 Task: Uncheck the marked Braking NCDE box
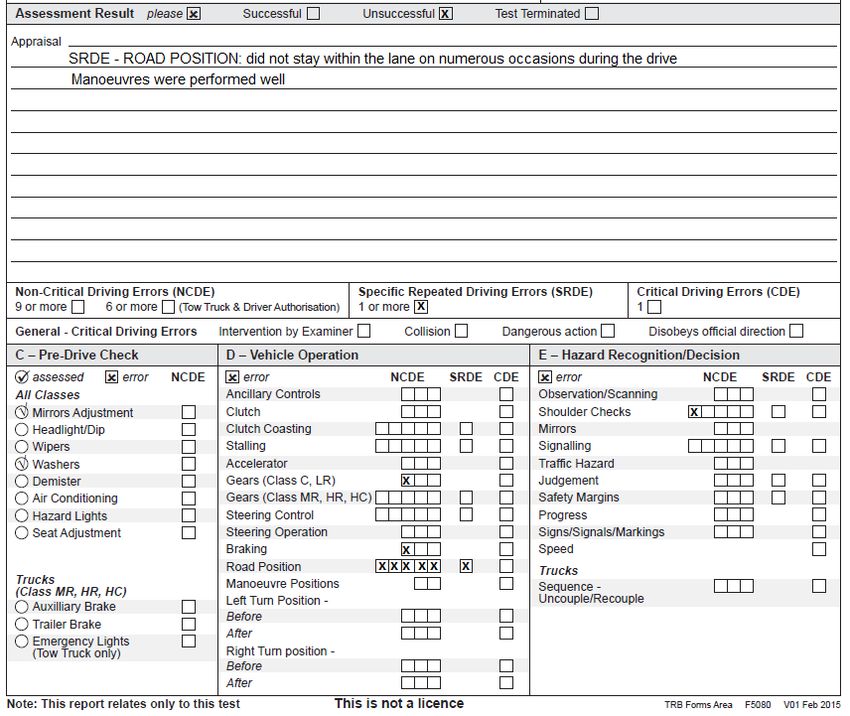coord(408,549)
